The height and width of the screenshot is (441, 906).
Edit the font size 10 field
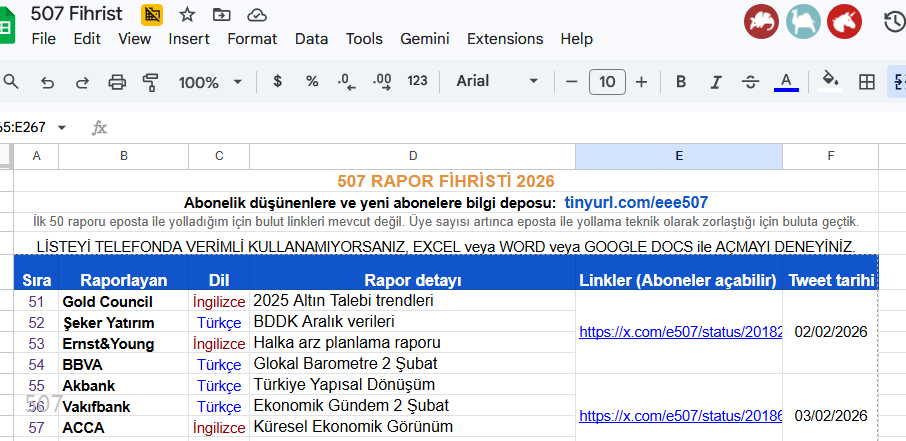click(x=607, y=82)
